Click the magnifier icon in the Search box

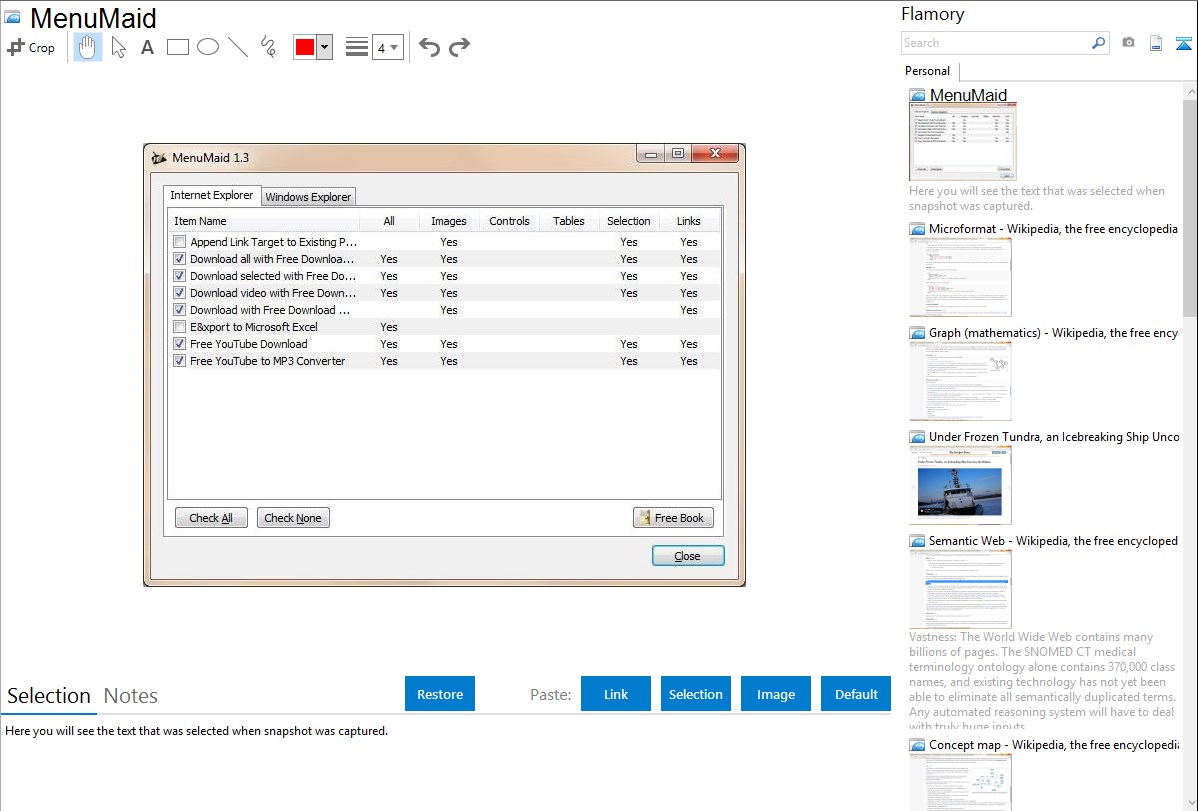(x=1098, y=43)
